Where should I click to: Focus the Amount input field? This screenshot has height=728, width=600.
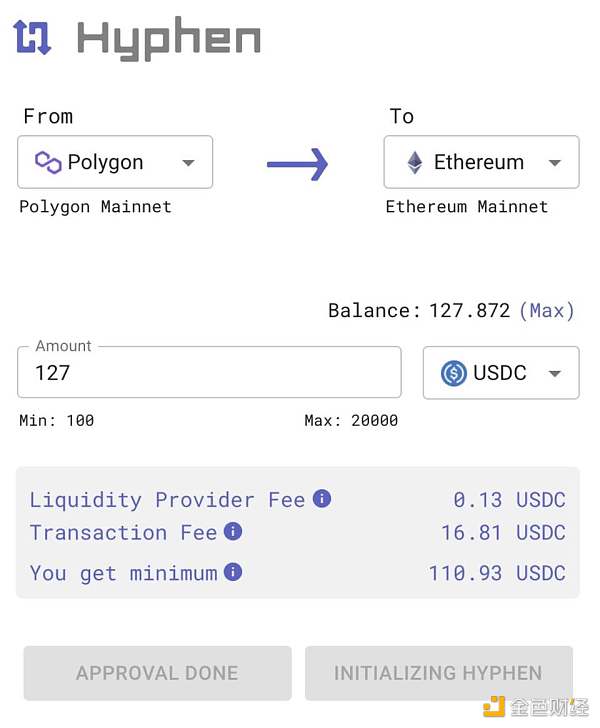coord(209,373)
